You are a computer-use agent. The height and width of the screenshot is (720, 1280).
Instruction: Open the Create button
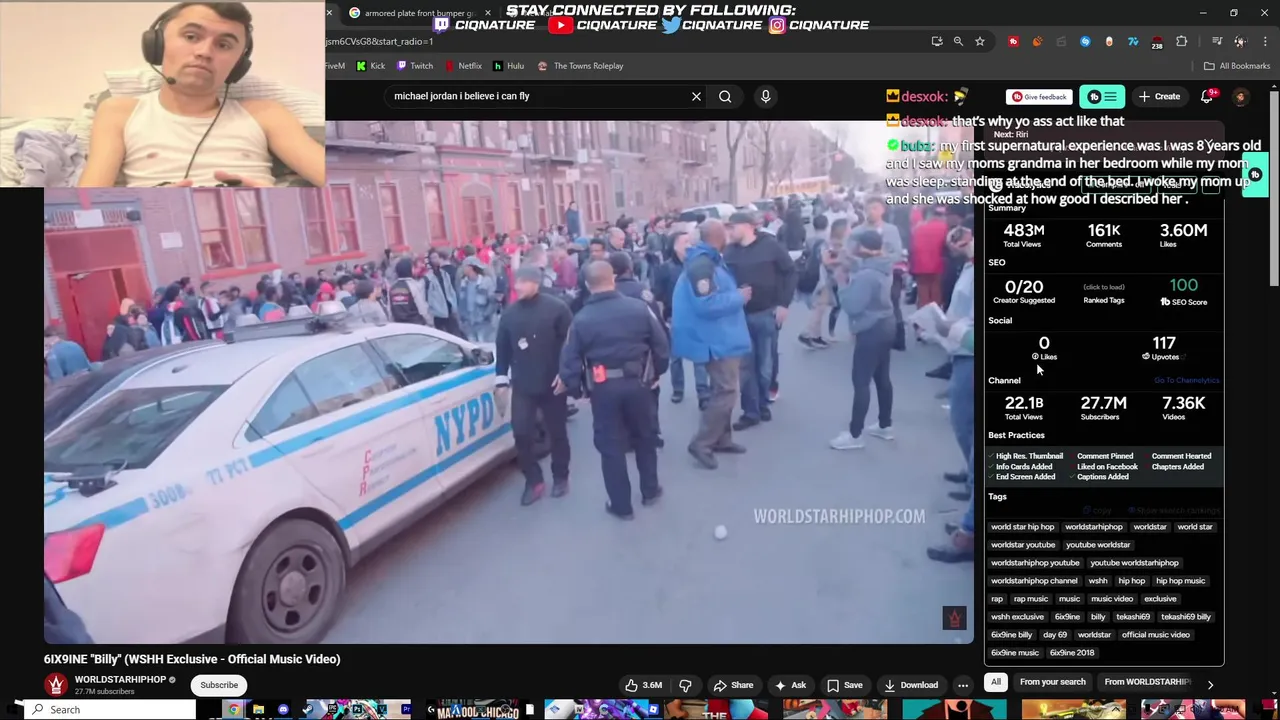[1159, 96]
